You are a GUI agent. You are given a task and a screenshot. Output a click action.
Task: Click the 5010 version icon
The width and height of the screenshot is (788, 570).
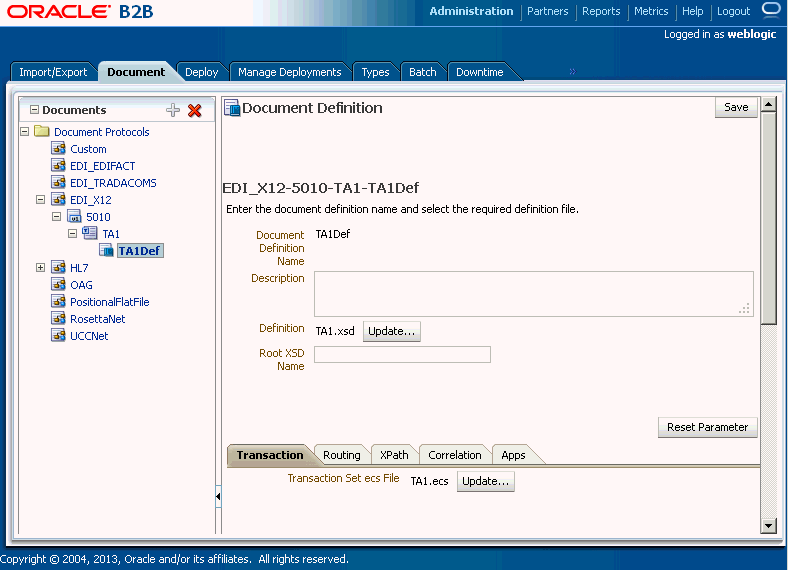74,217
